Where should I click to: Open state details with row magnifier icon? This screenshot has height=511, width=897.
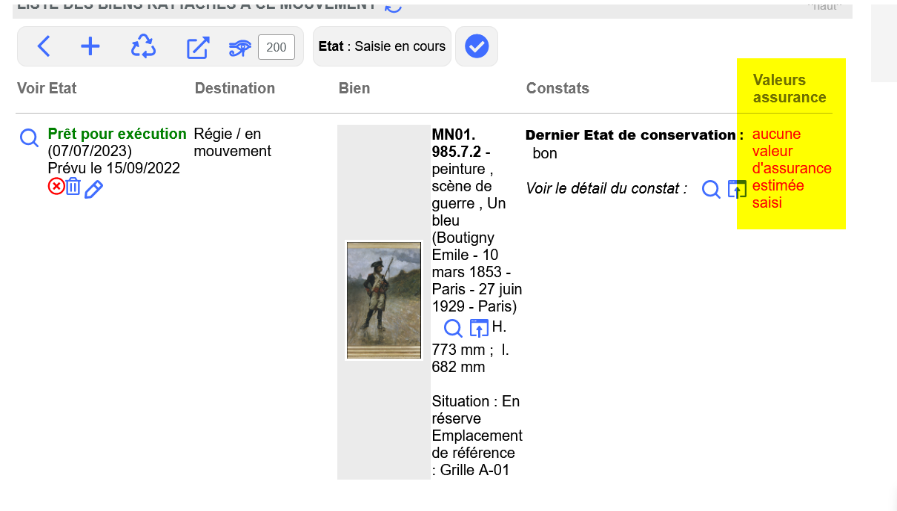click(29, 139)
